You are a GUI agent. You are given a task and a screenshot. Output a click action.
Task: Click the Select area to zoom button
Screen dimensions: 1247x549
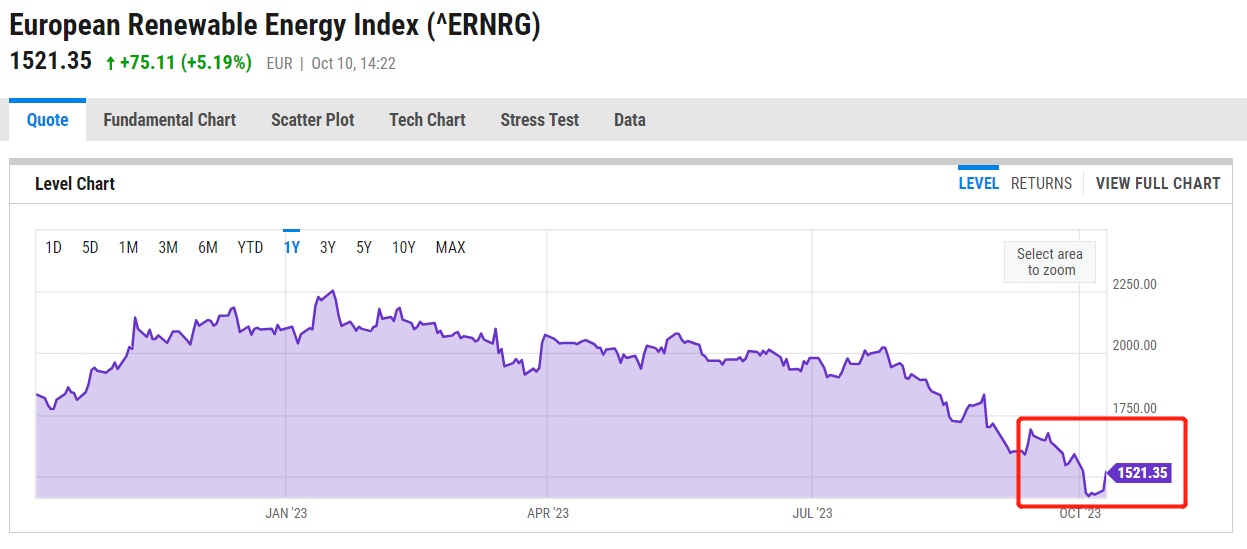tap(1050, 262)
